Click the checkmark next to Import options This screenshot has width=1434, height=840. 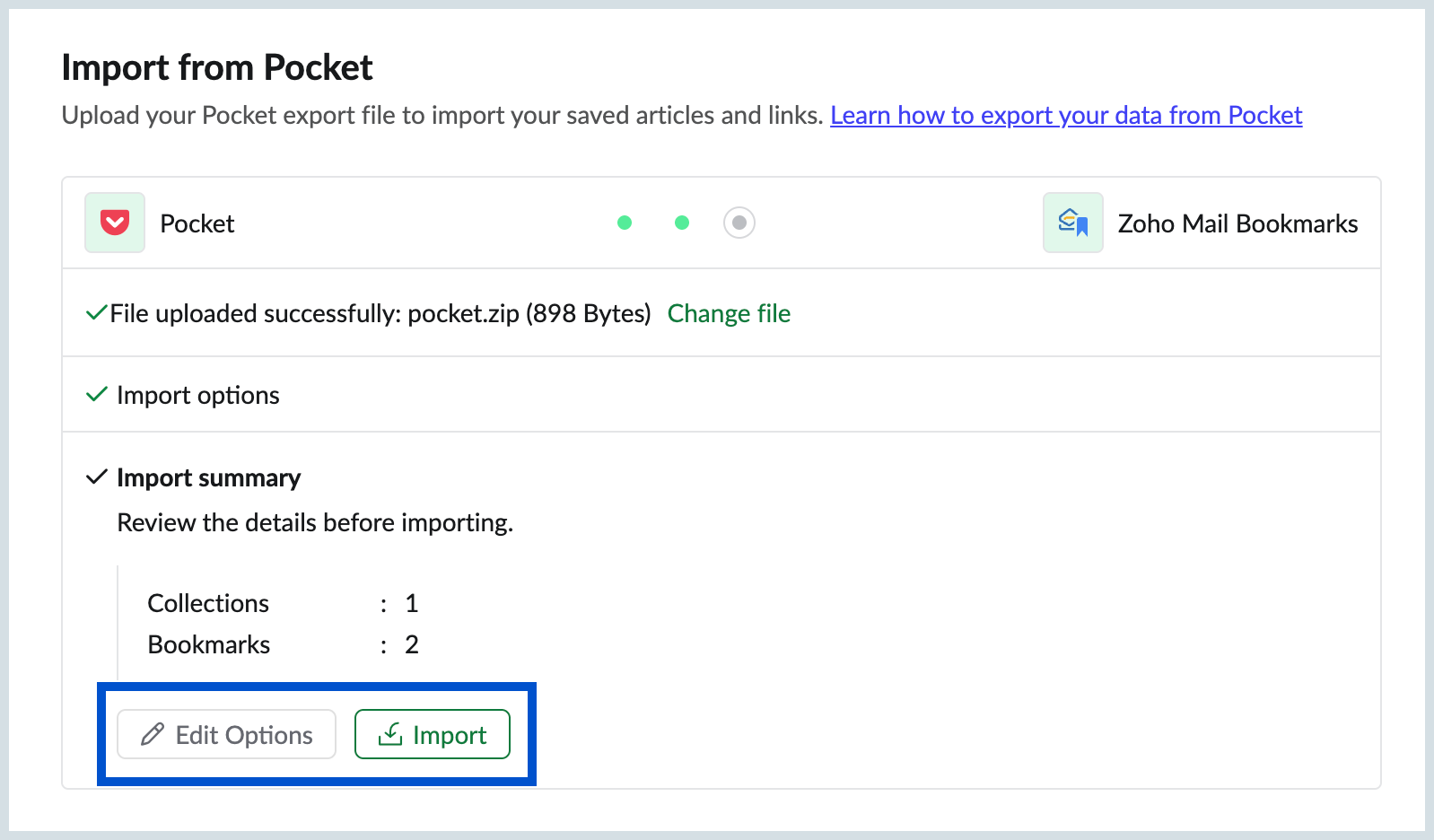[96, 395]
